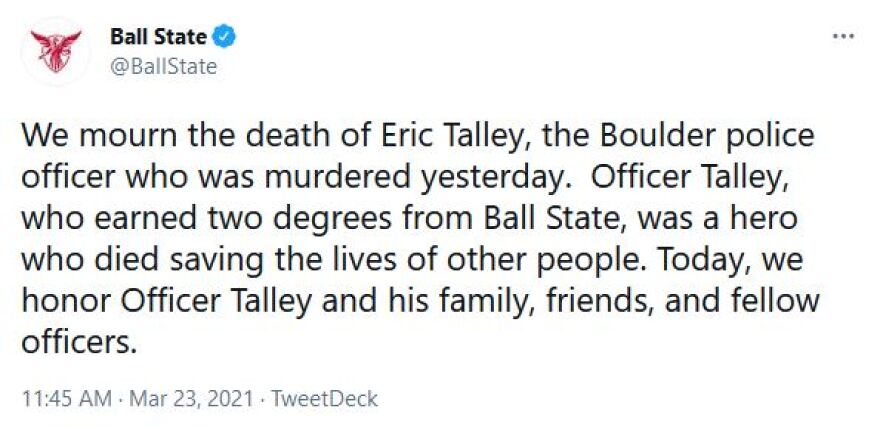880x427 pixels.
Task: Open the three-dot more options menu
Action: pos(844,38)
